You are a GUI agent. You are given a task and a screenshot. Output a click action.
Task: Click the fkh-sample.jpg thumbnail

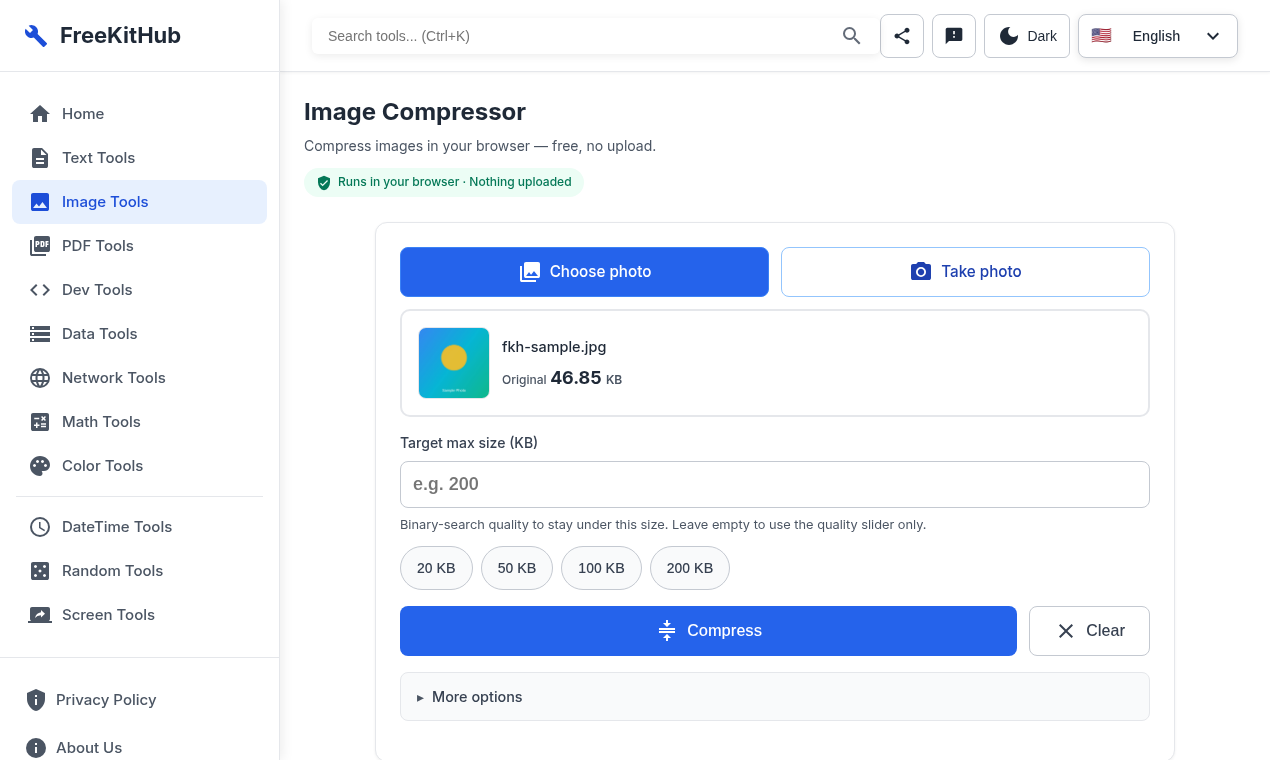point(454,363)
